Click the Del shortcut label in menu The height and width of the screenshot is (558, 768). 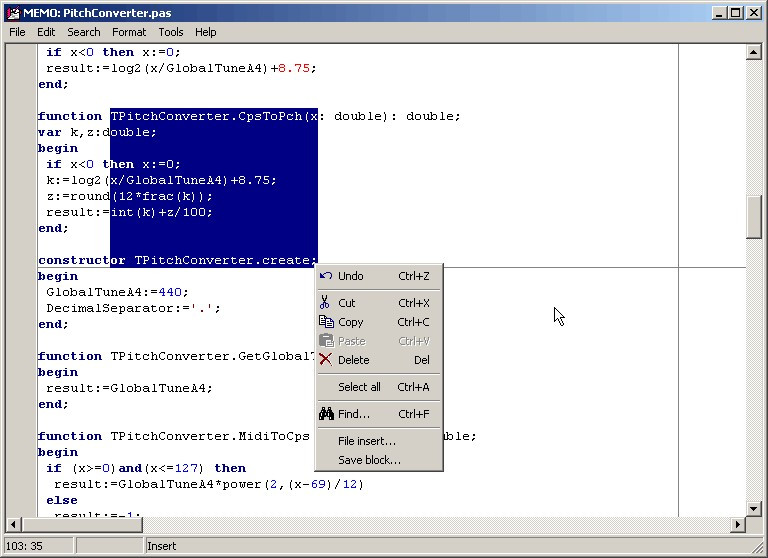click(422, 360)
